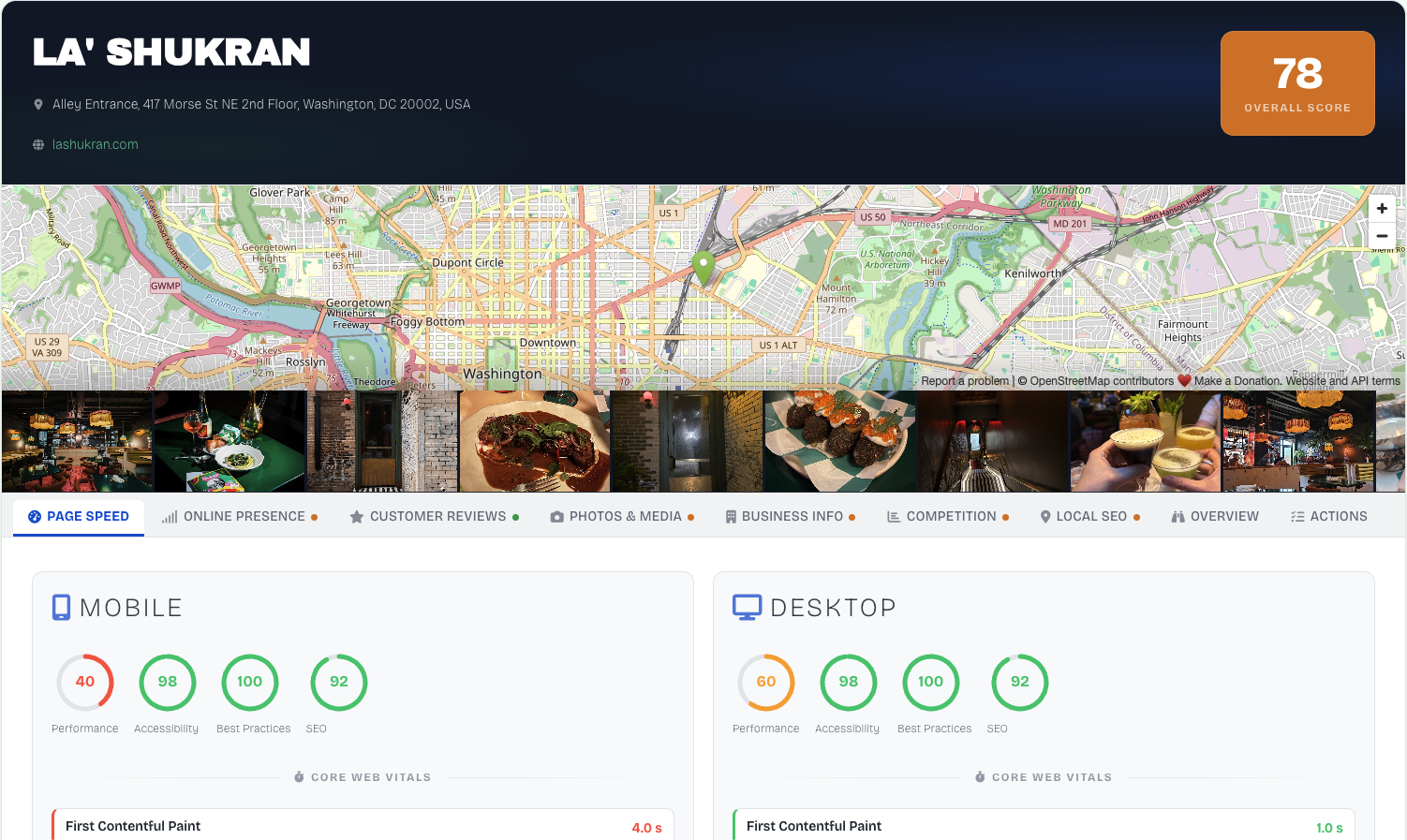Open the photo of hand holding foamy cocktails
The height and width of the screenshot is (840, 1407).
tap(1146, 441)
